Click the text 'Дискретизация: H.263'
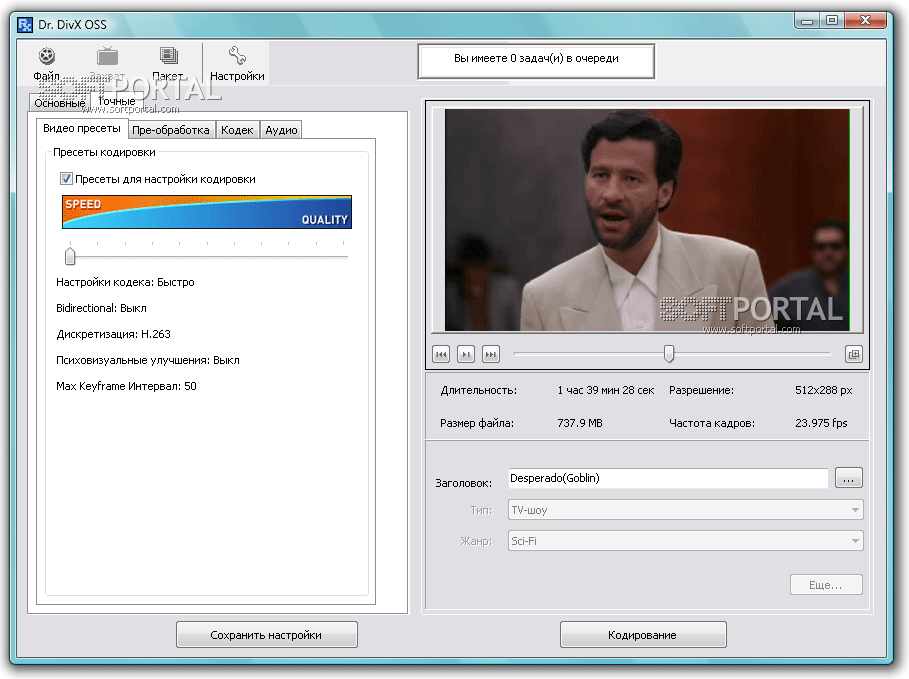The width and height of the screenshot is (909, 679). click(114, 334)
